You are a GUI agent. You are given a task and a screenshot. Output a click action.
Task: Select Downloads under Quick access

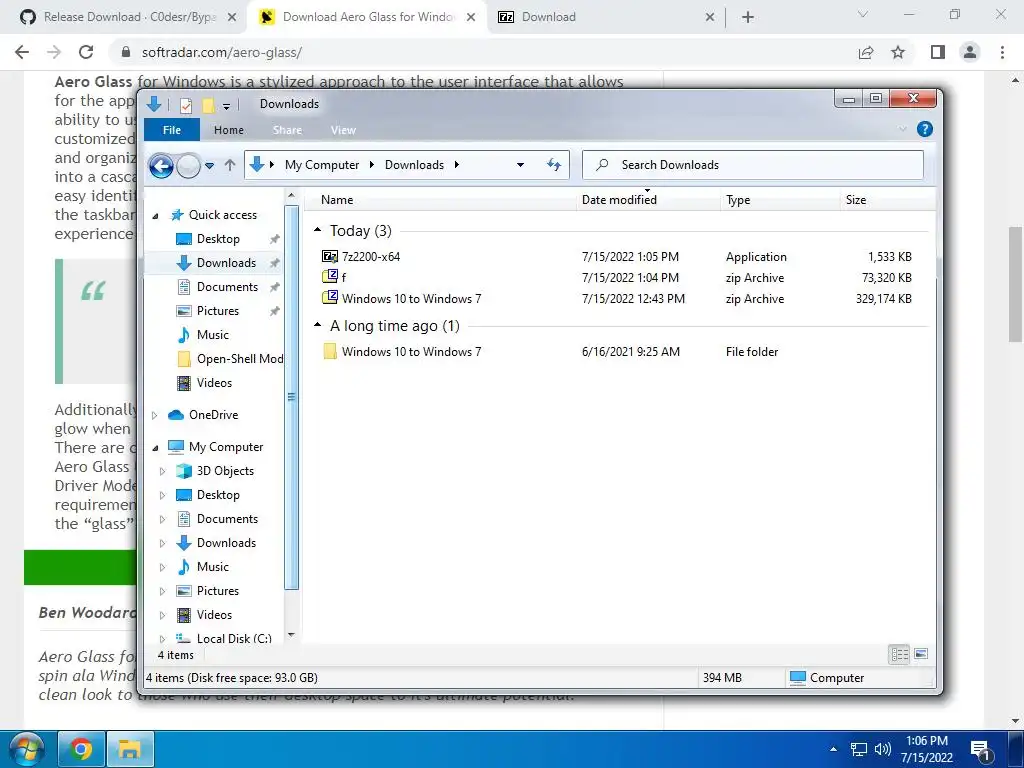tap(226, 263)
